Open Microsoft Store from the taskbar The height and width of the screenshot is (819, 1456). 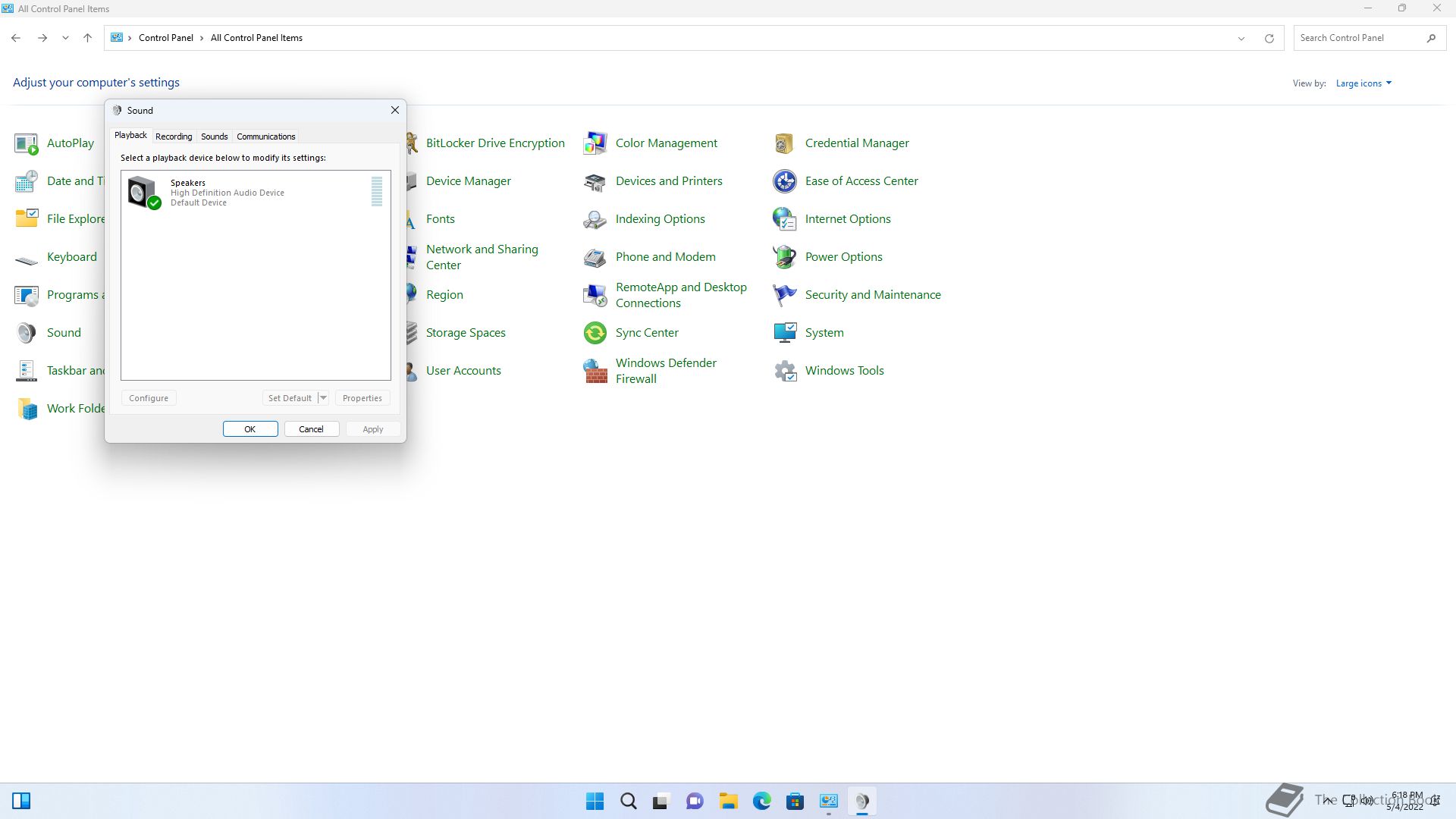(795, 802)
